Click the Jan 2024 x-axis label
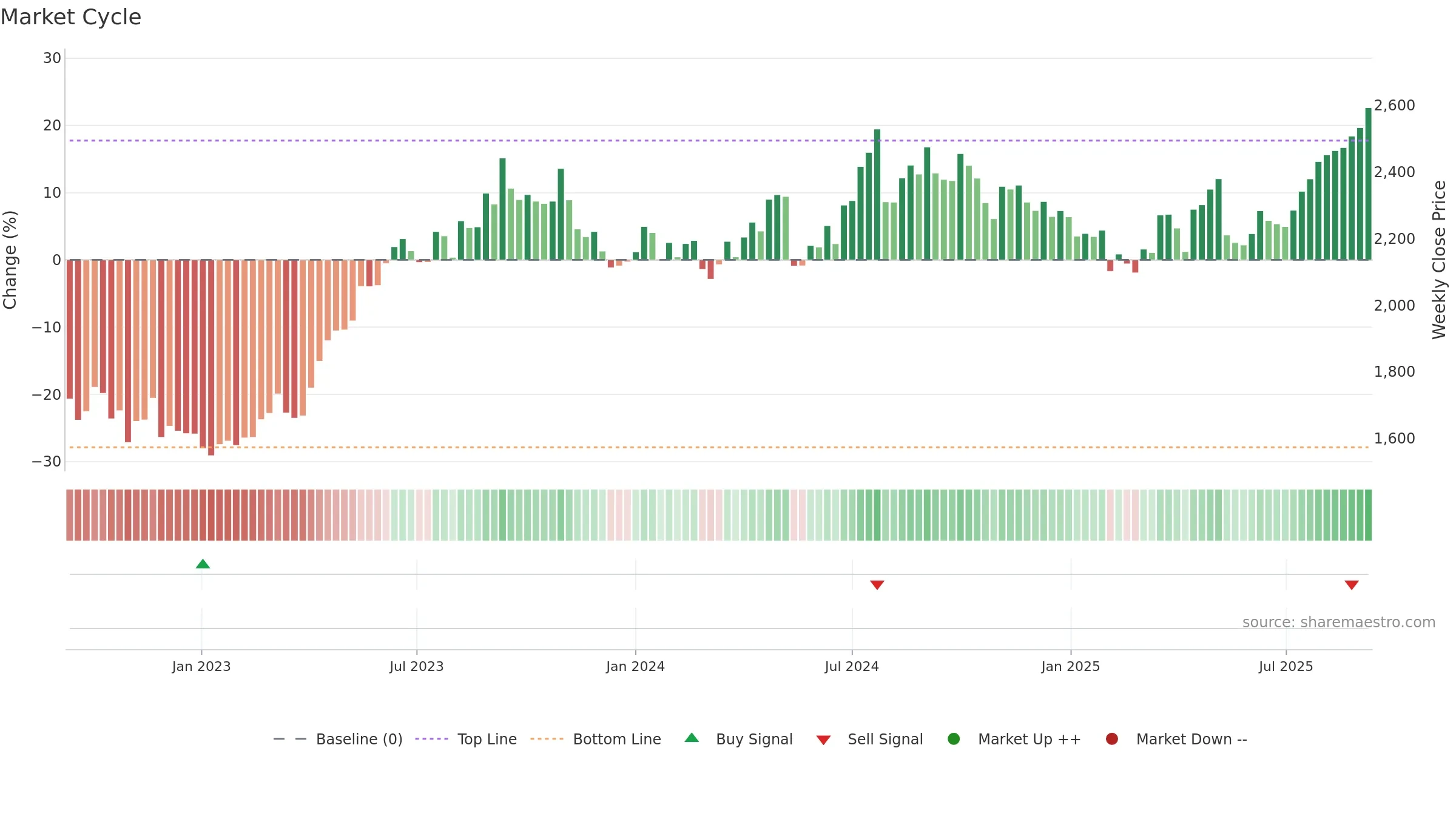This screenshot has width=1456, height=819. tap(636, 667)
